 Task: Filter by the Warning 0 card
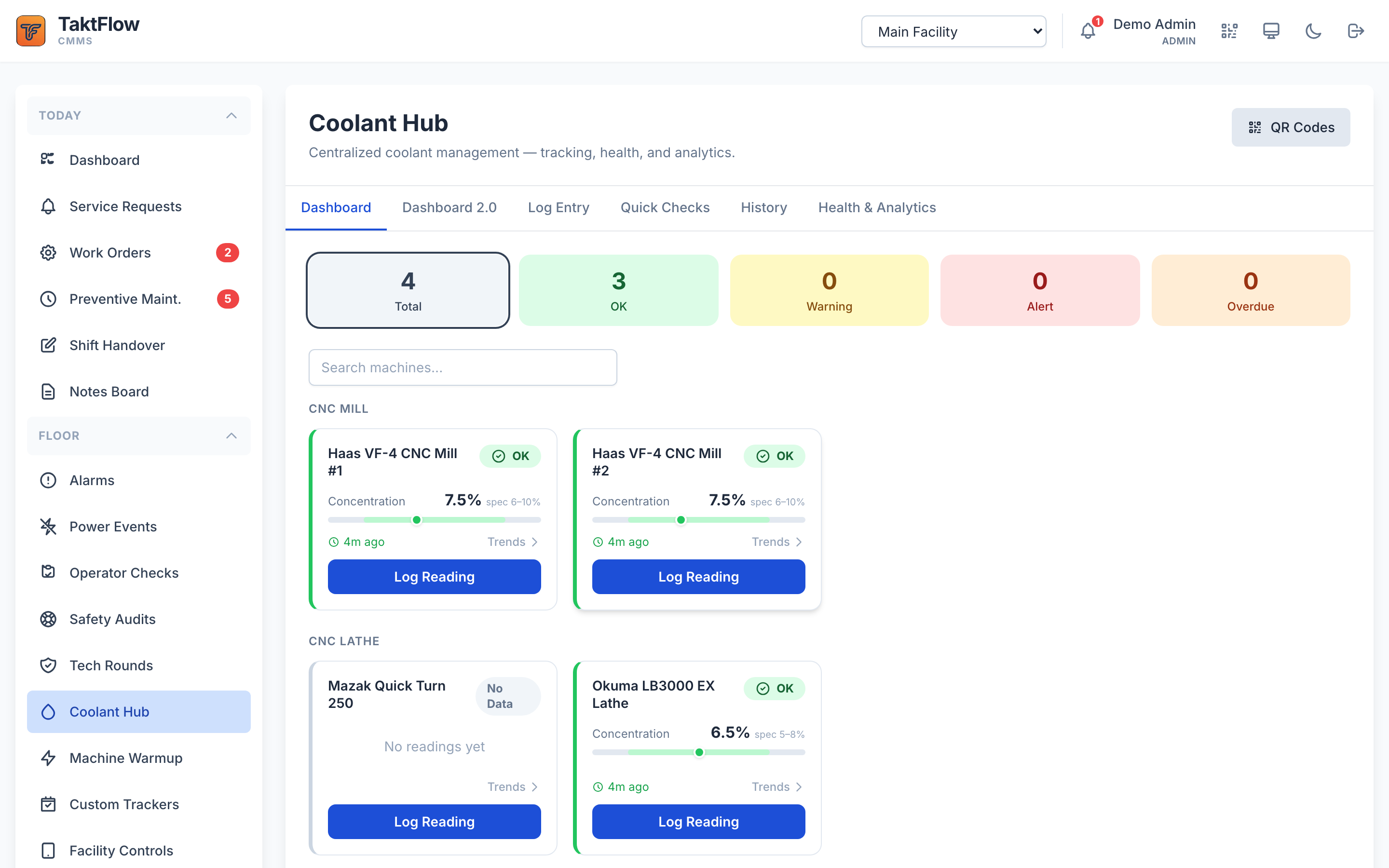pyautogui.click(x=829, y=290)
